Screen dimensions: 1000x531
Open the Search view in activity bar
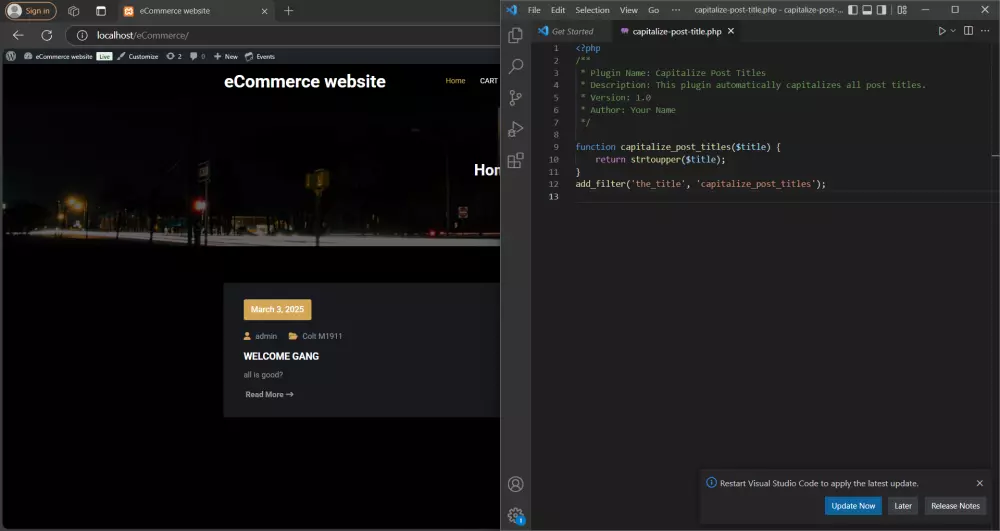point(516,66)
